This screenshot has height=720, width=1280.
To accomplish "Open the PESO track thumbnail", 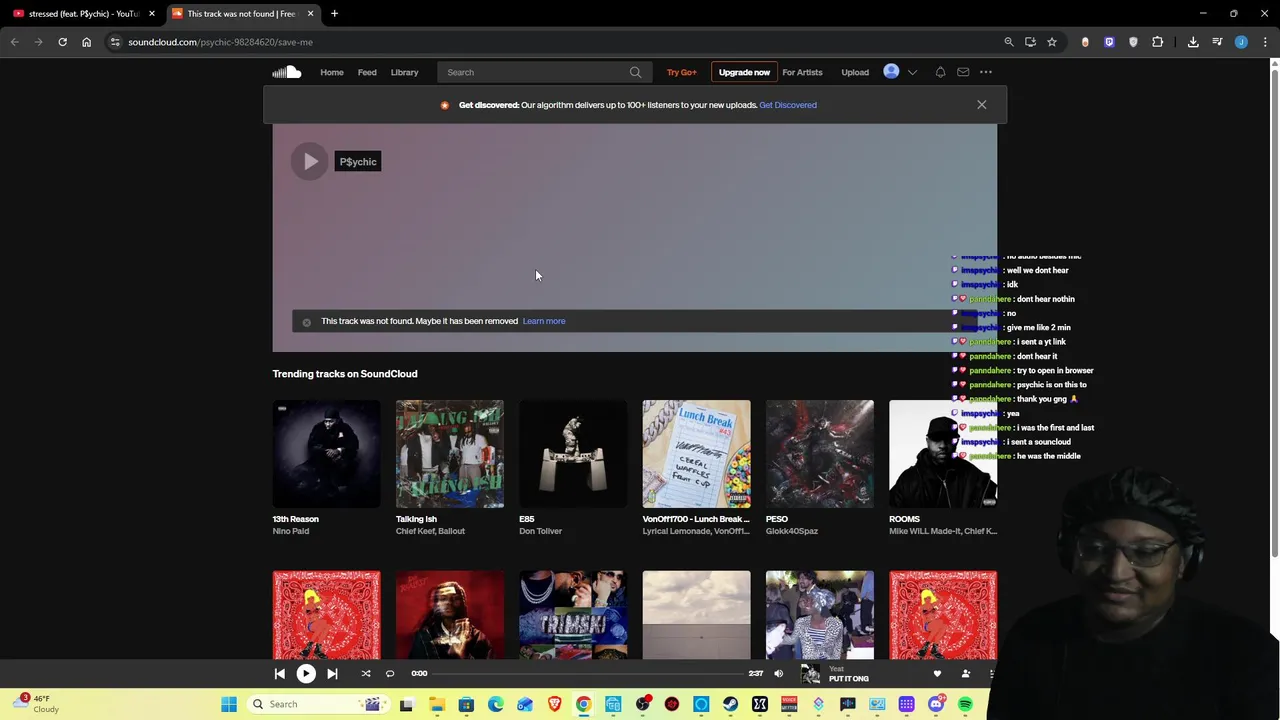I will click(820, 454).
